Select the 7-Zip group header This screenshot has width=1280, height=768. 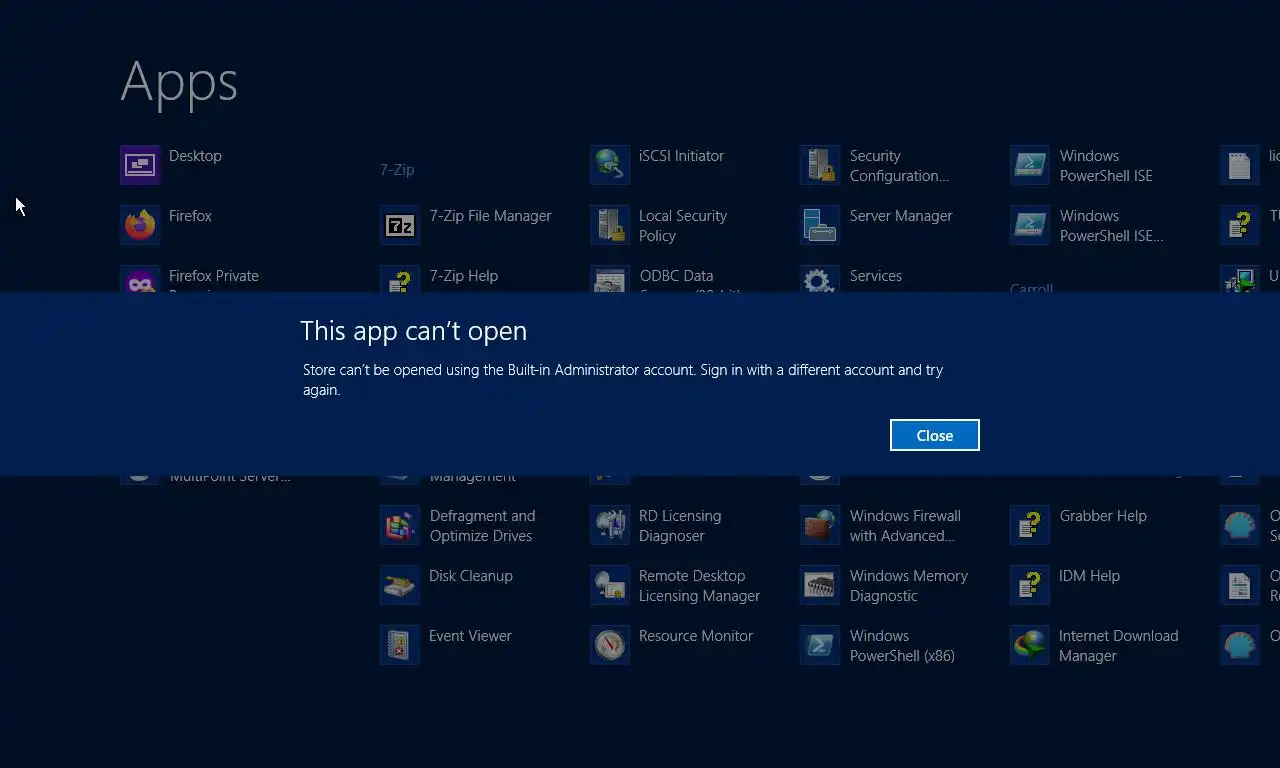pyautogui.click(x=397, y=170)
